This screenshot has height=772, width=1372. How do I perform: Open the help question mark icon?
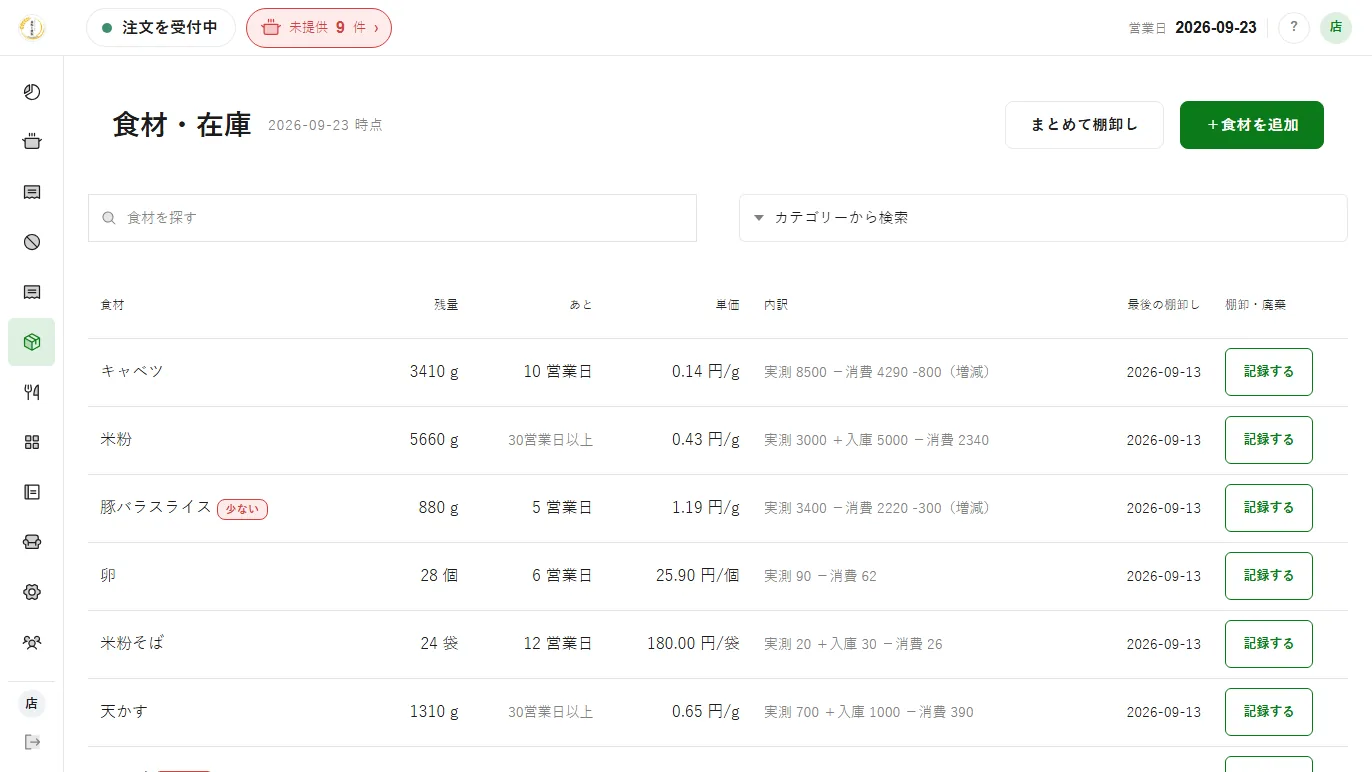(1294, 28)
